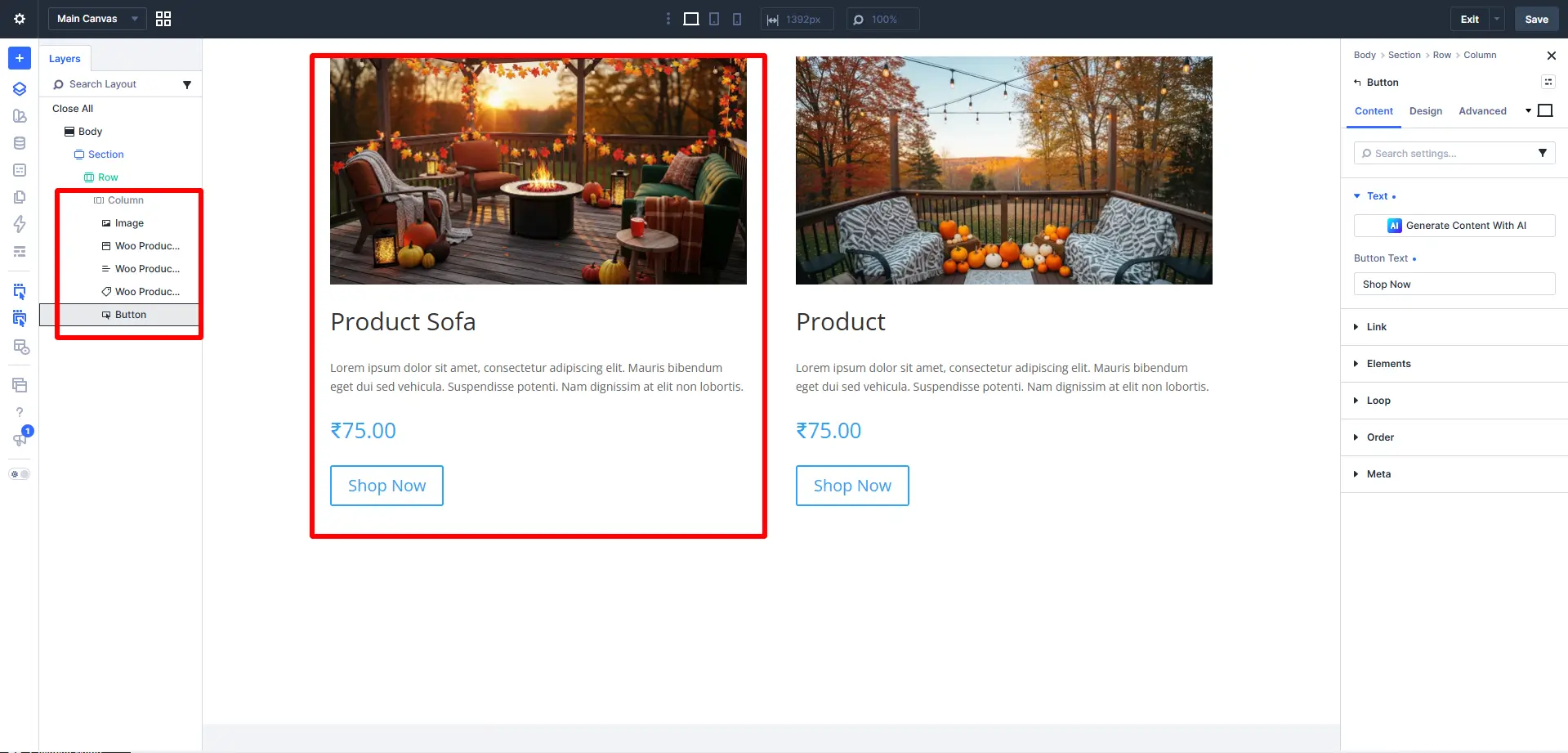
Task: Click the blue plus Add Element button
Action: tap(20, 58)
